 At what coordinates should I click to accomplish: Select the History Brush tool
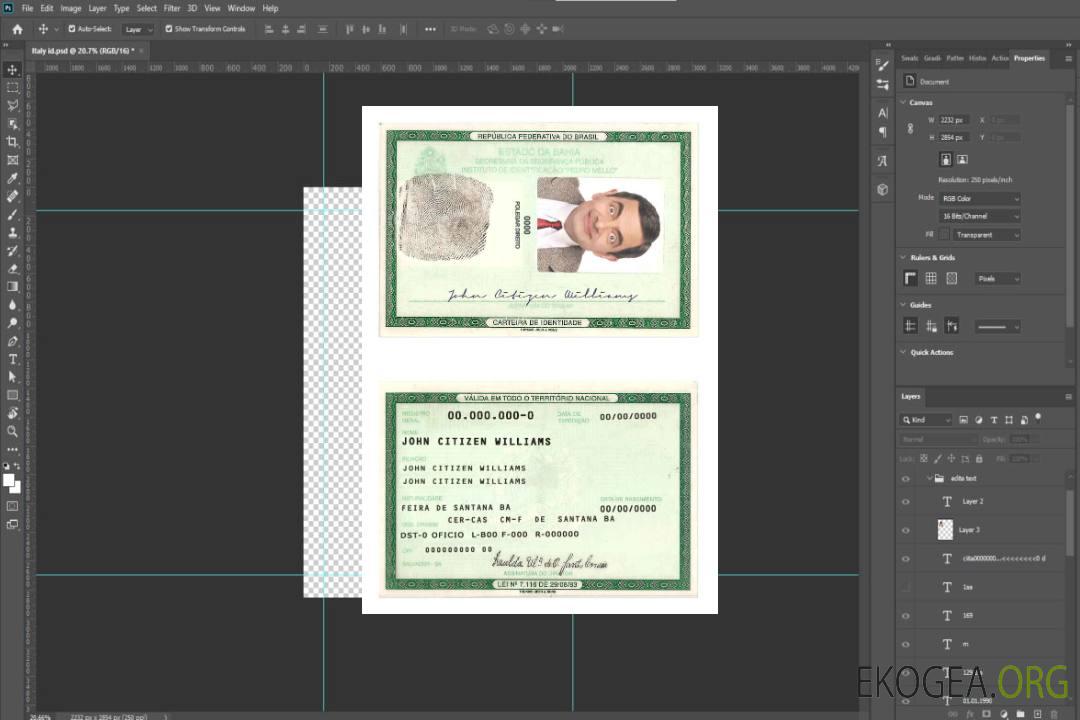coord(12,250)
